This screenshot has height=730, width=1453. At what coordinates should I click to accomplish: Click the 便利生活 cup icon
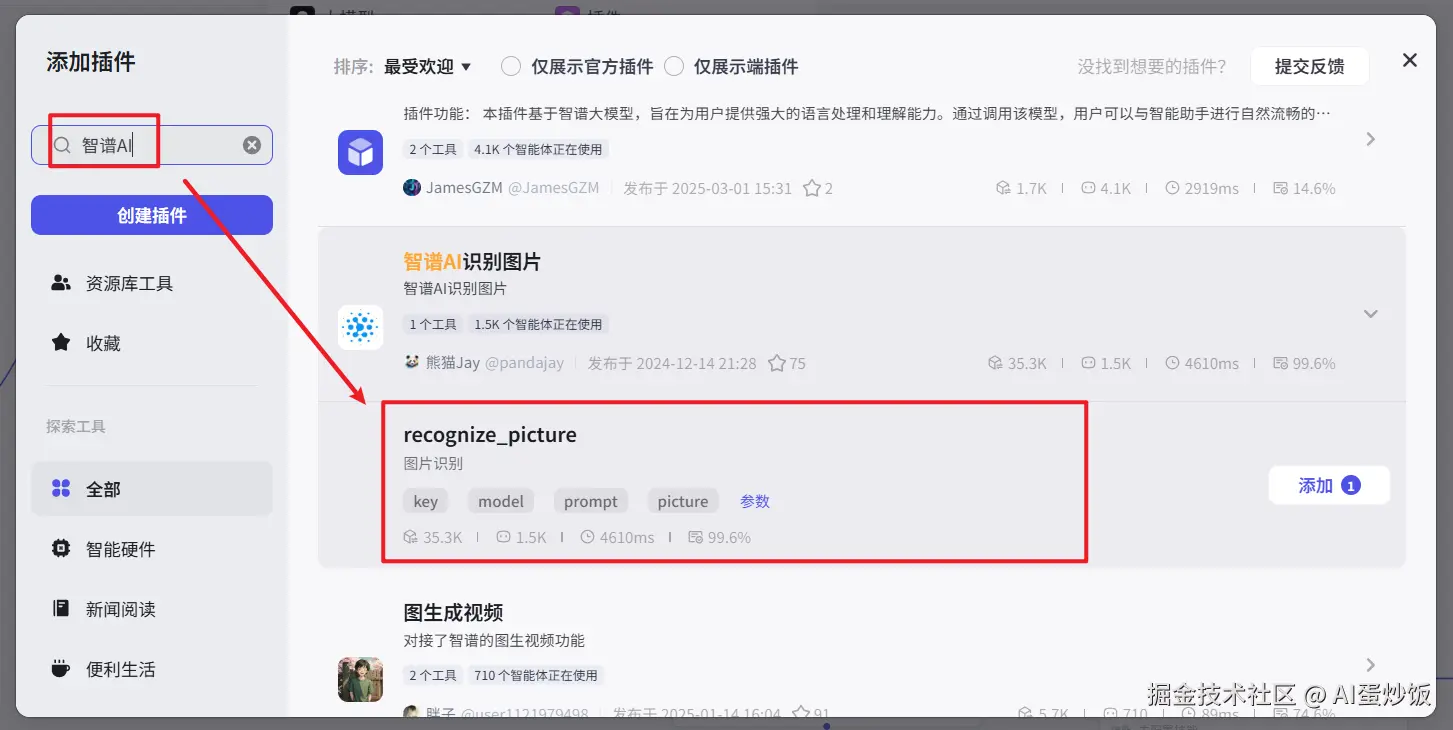61,669
